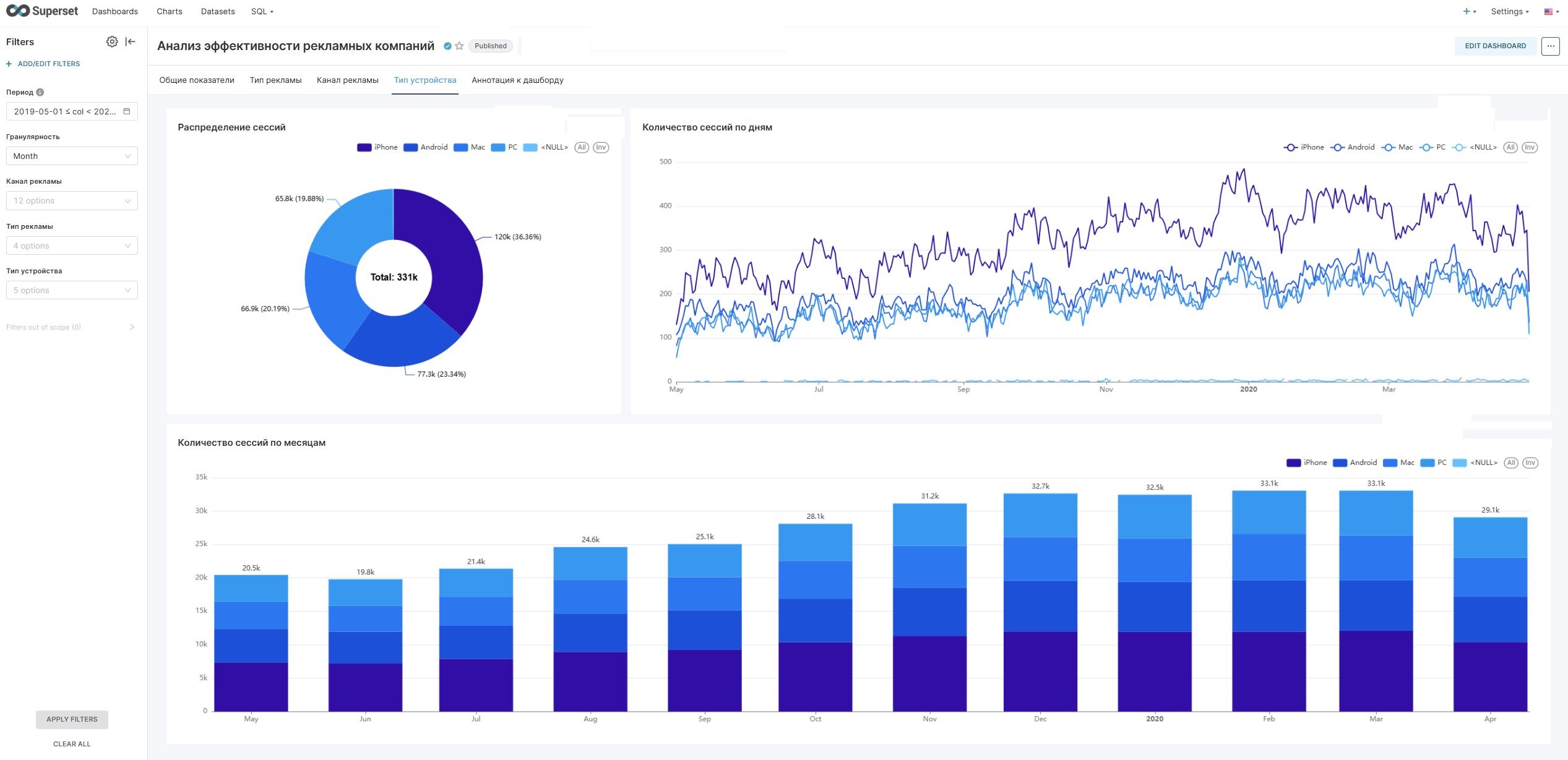1568x760 pixels.
Task: Open the dashboard three-dots actions menu
Action: [1550, 46]
